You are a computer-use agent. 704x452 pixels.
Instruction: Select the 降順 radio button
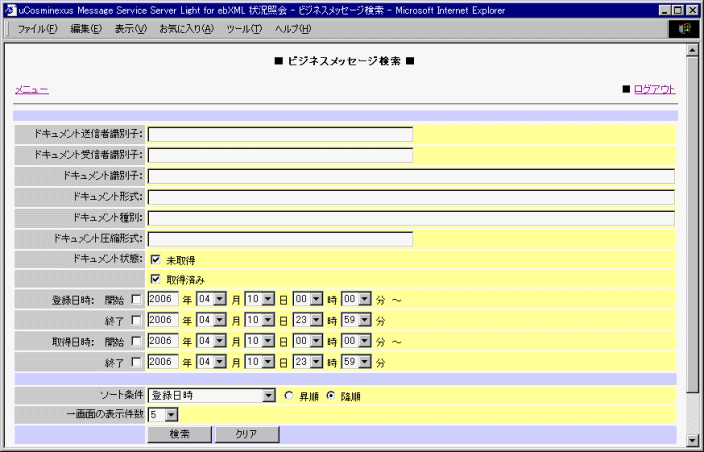pyautogui.click(x=331, y=396)
